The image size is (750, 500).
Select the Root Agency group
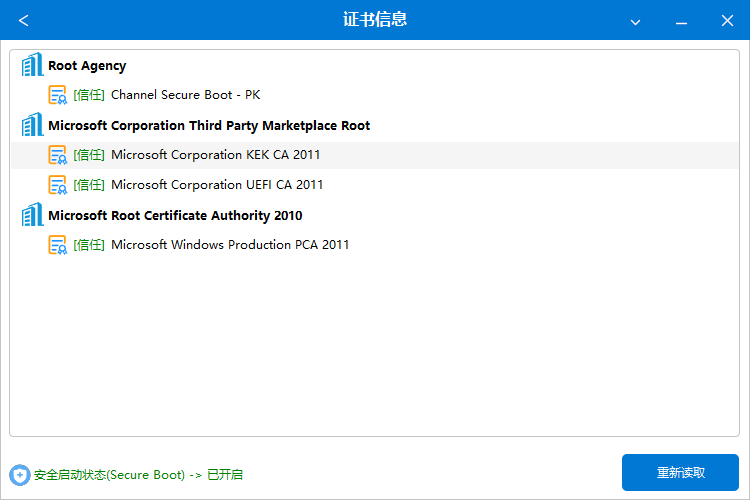(x=87, y=66)
